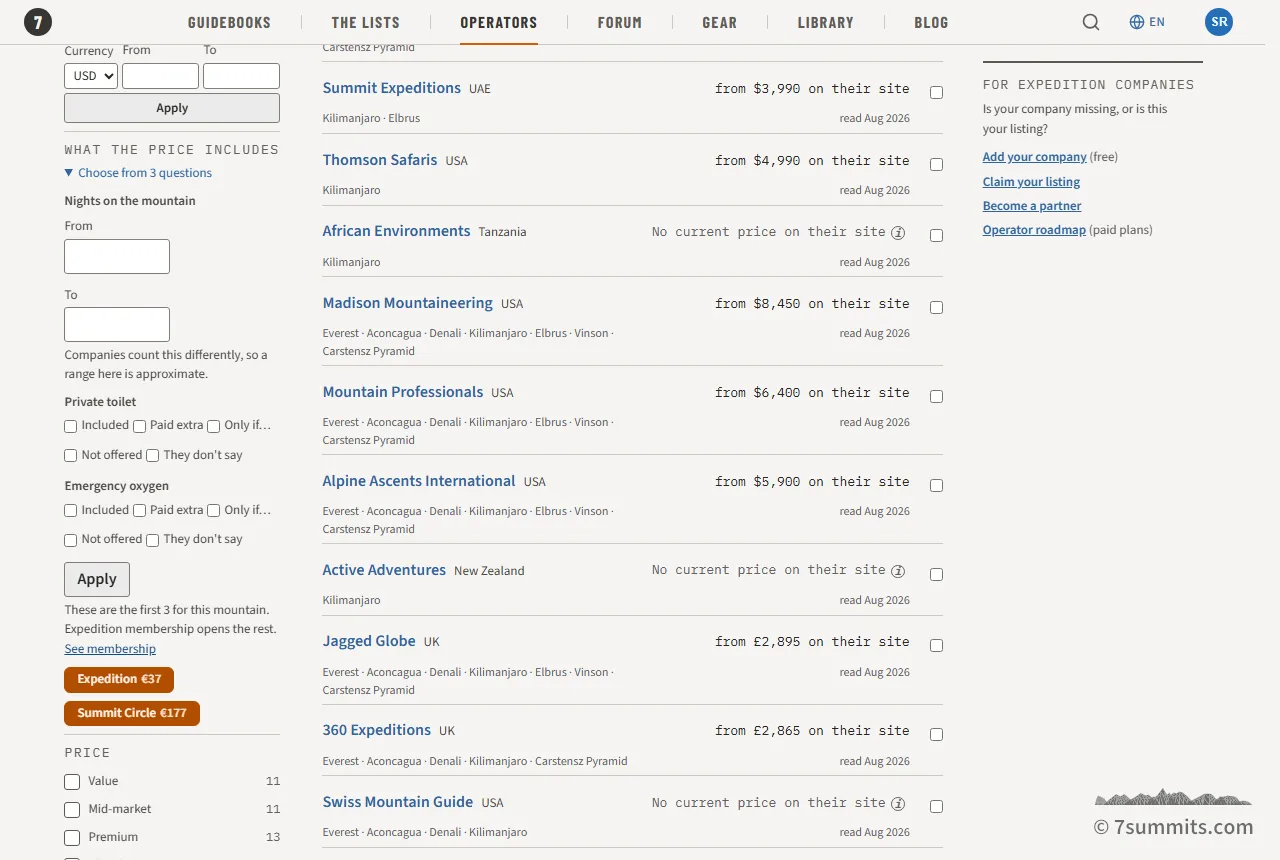Tick the Summit Expeditions compare checkbox
The image size is (1280, 860).
click(x=936, y=93)
